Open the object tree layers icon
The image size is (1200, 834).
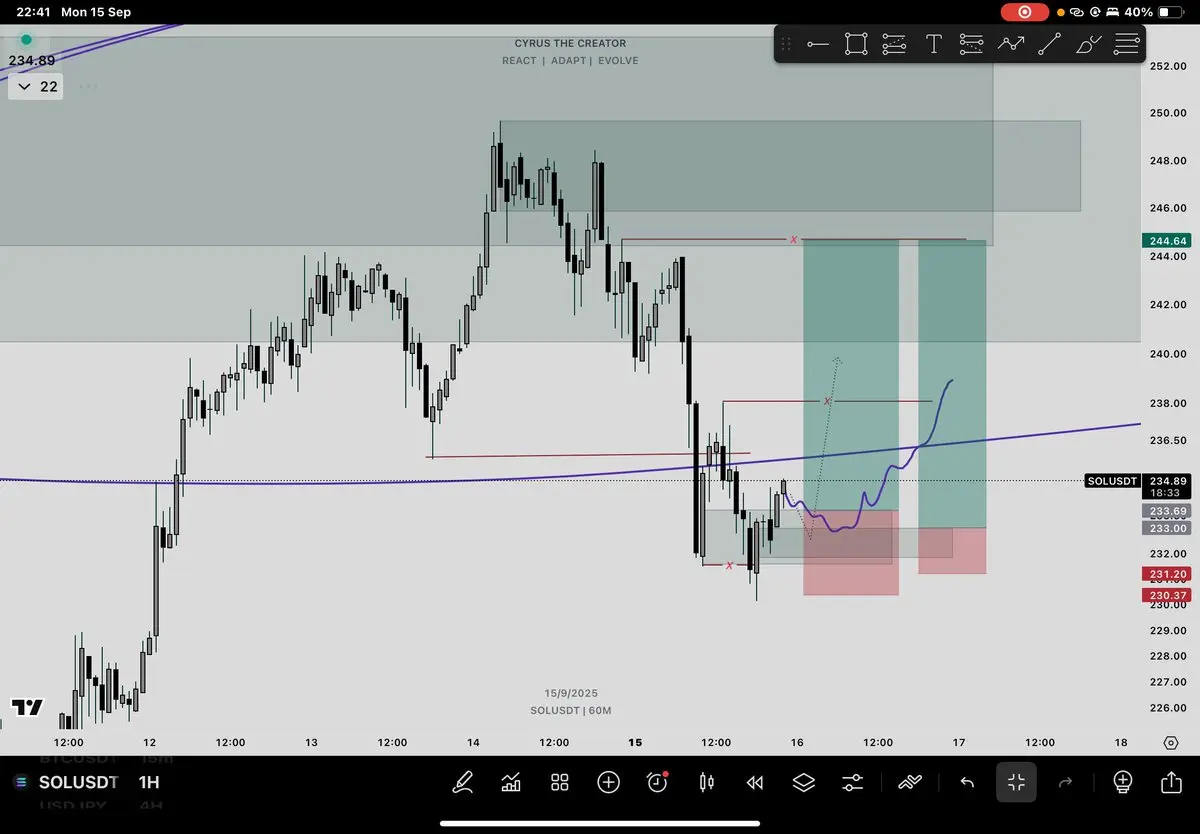tap(804, 782)
